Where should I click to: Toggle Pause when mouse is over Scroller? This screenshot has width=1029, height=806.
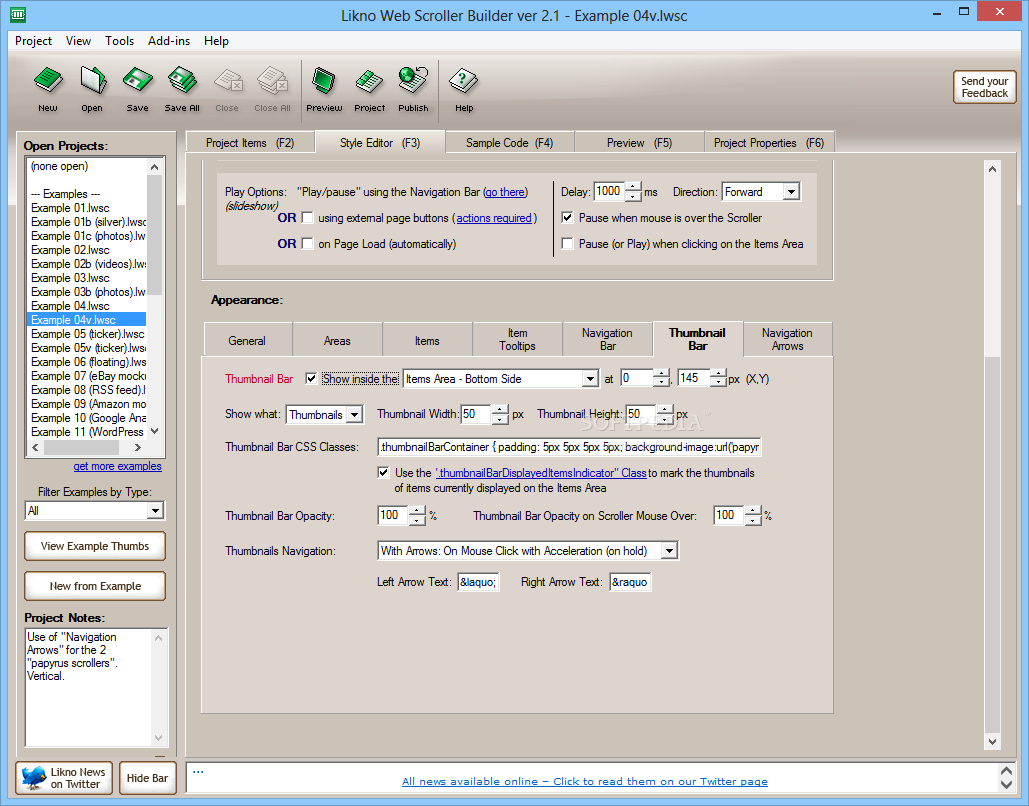click(x=568, y=218)
